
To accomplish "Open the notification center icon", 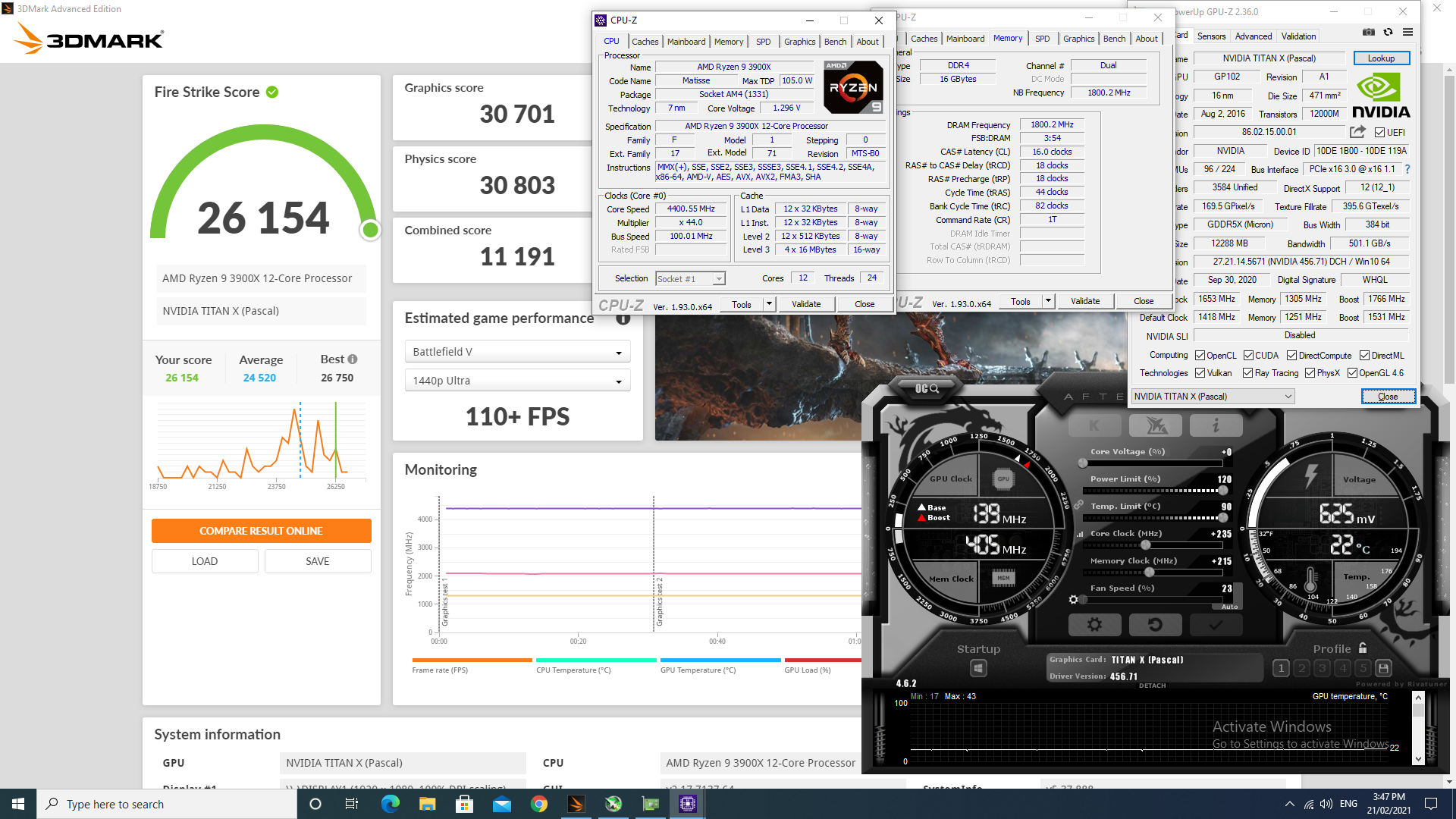I will (1431, 804).
